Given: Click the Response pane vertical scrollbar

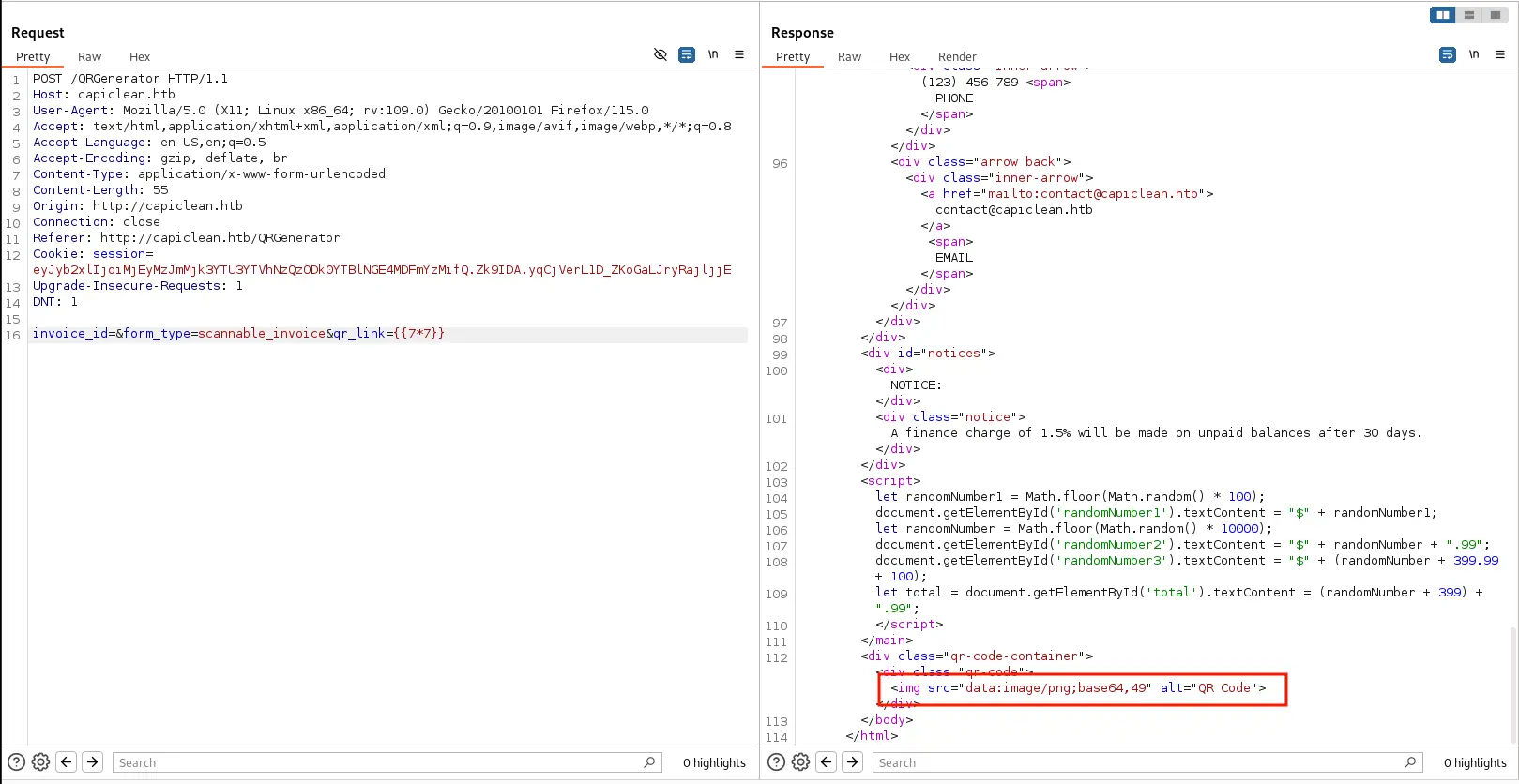Looking at the screenshot, I should tap(1511, 685).
